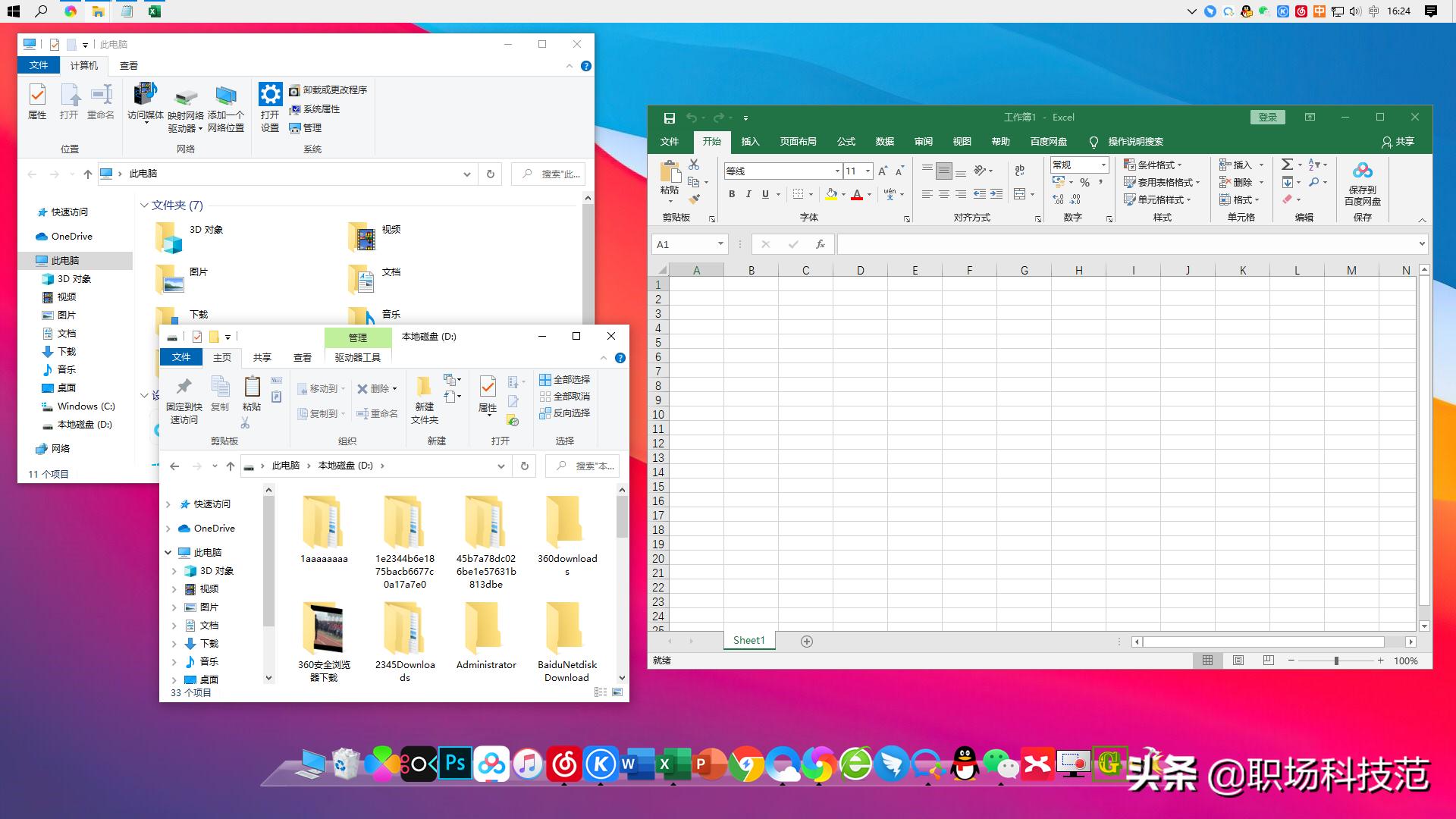Collapse 此电脑 in the Explorer navigation tree
Image resolution: width=1456 pixels, height=819 pixels.
pyautogui.click(x=169, y=552)
